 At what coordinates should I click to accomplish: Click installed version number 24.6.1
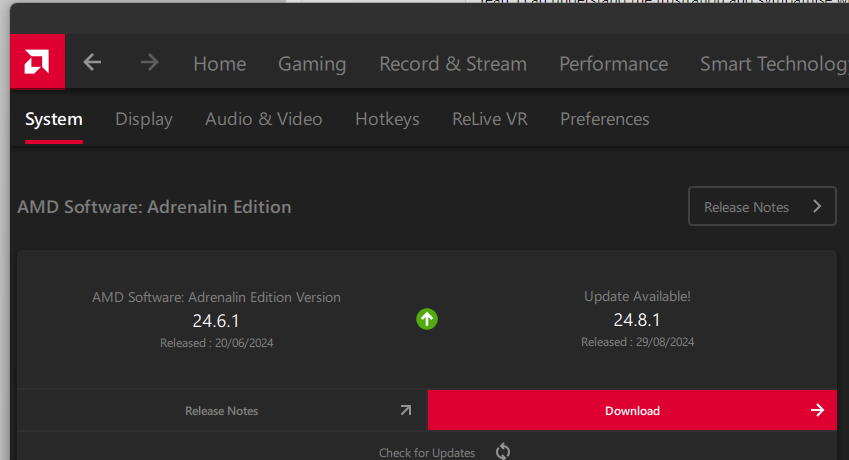click(216, 321)
